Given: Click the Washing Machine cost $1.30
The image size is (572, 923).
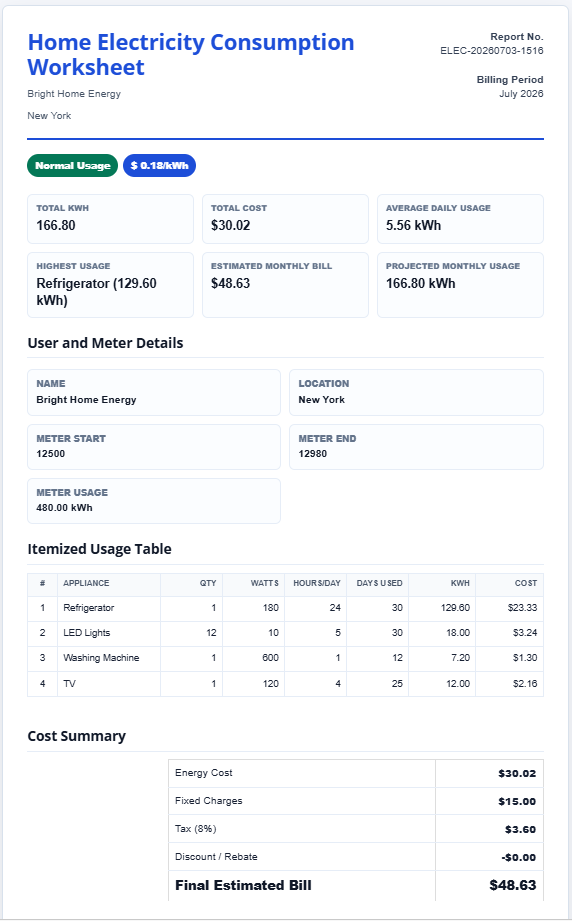Looking at the screenshot, I should point(525,658).
